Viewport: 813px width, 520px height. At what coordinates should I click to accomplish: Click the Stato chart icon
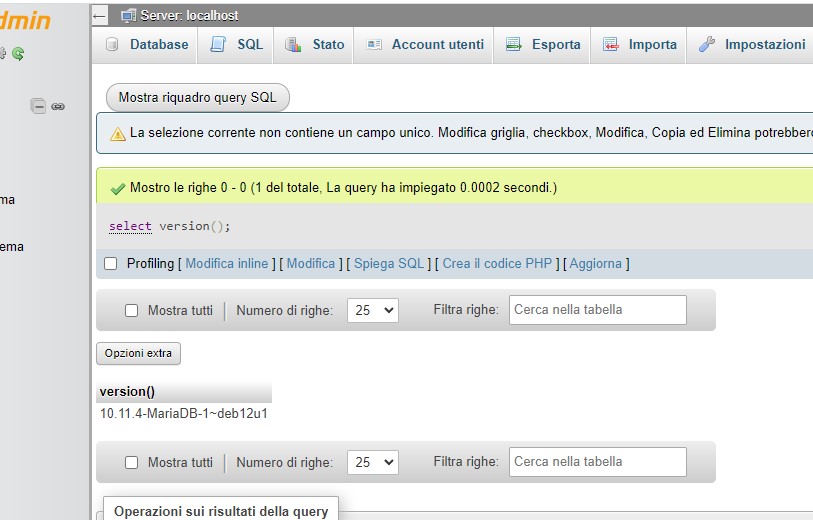point(293,45)
